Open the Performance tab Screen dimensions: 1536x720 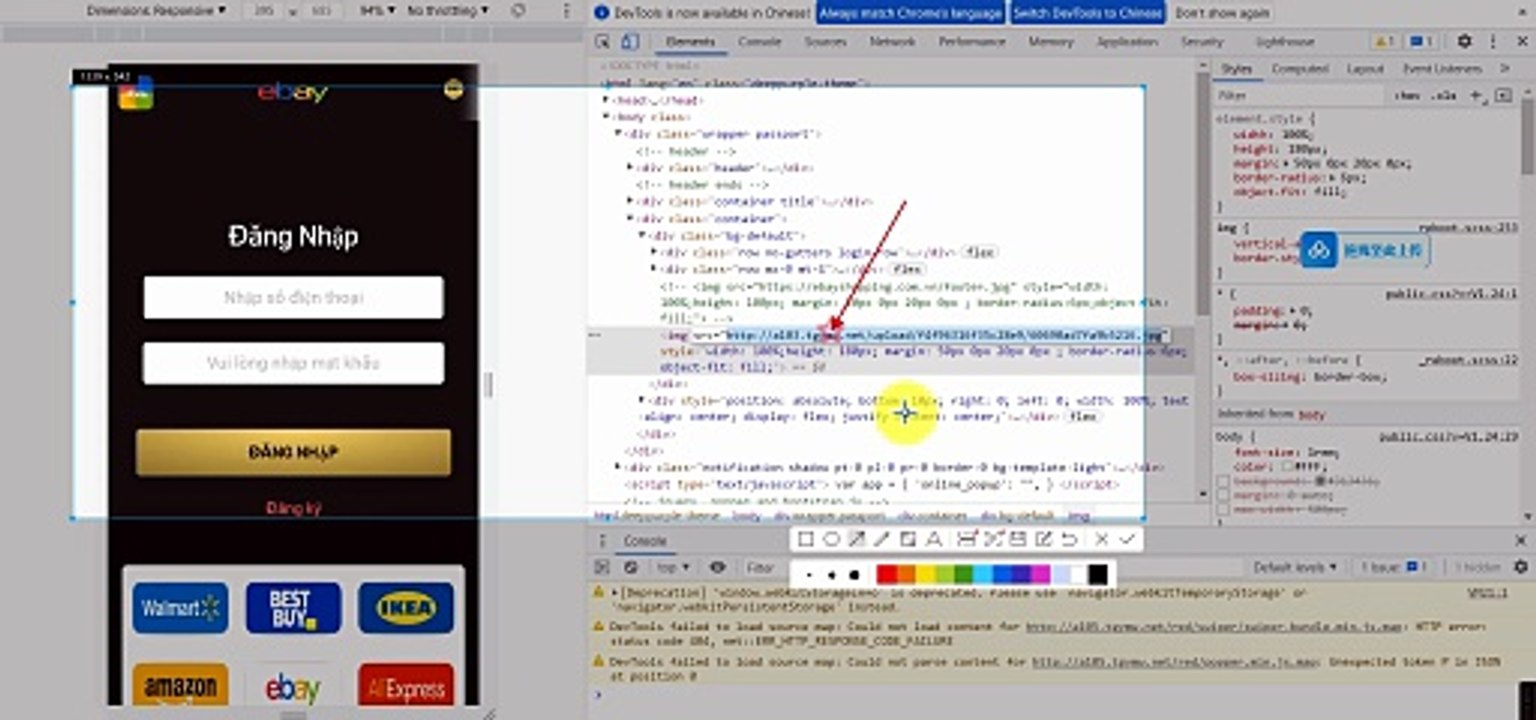click(972, 42)
